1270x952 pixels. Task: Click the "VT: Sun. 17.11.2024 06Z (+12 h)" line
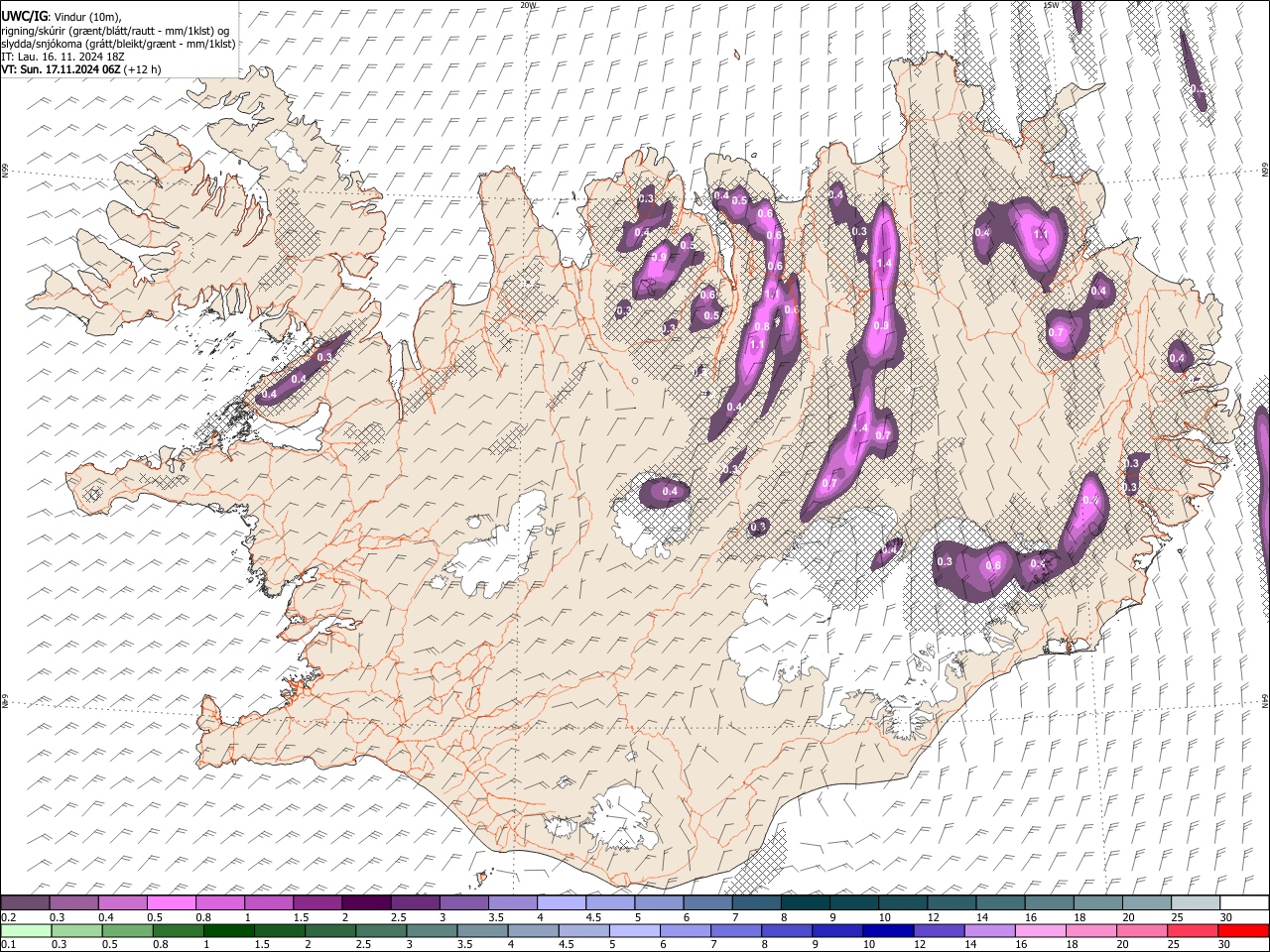tap(81, 69)
